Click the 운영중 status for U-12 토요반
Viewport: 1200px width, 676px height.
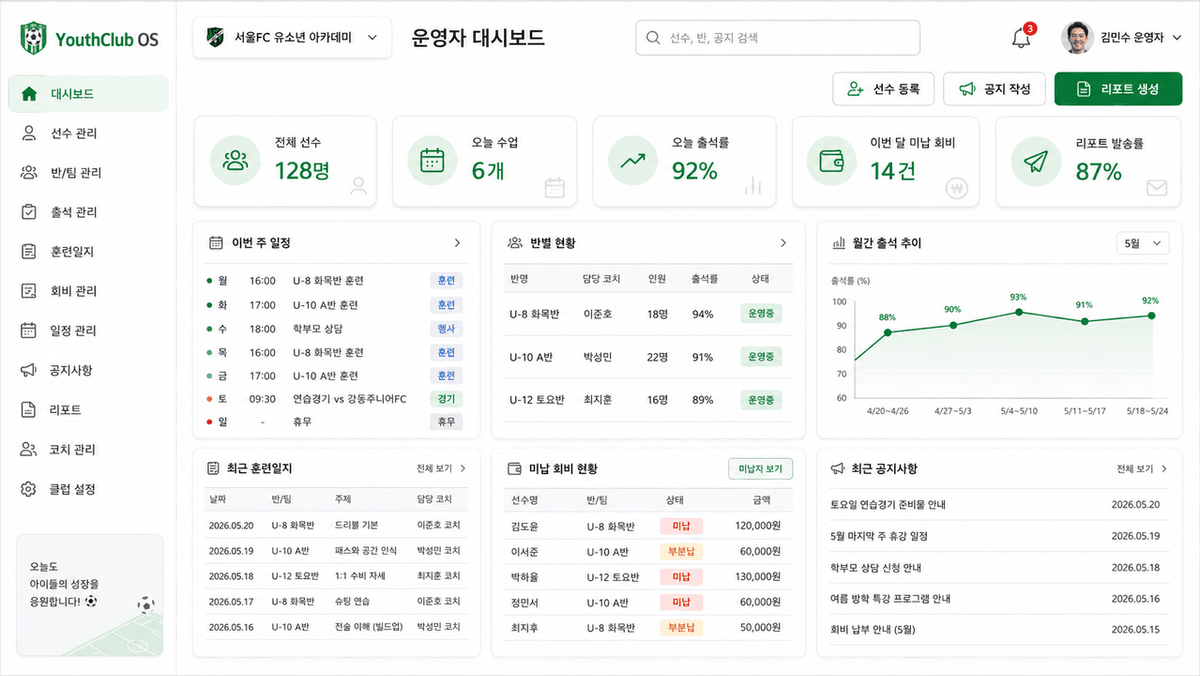coord(761,400)
